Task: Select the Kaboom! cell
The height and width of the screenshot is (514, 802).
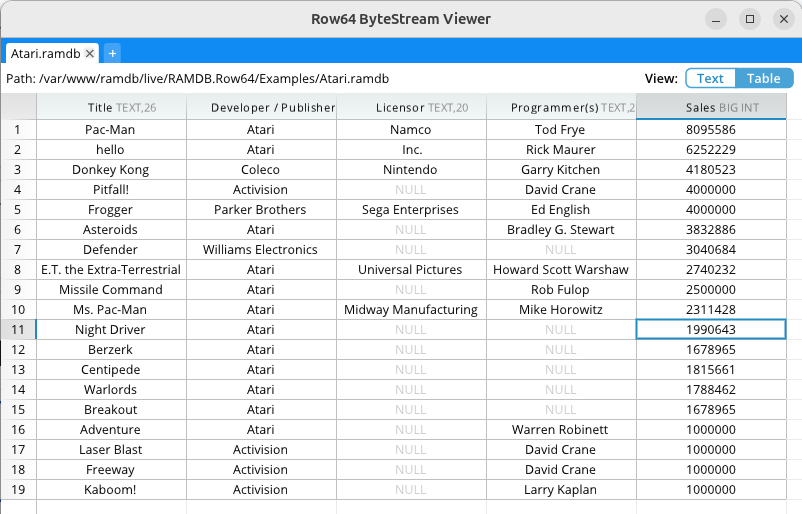Action: coord(112,489)
